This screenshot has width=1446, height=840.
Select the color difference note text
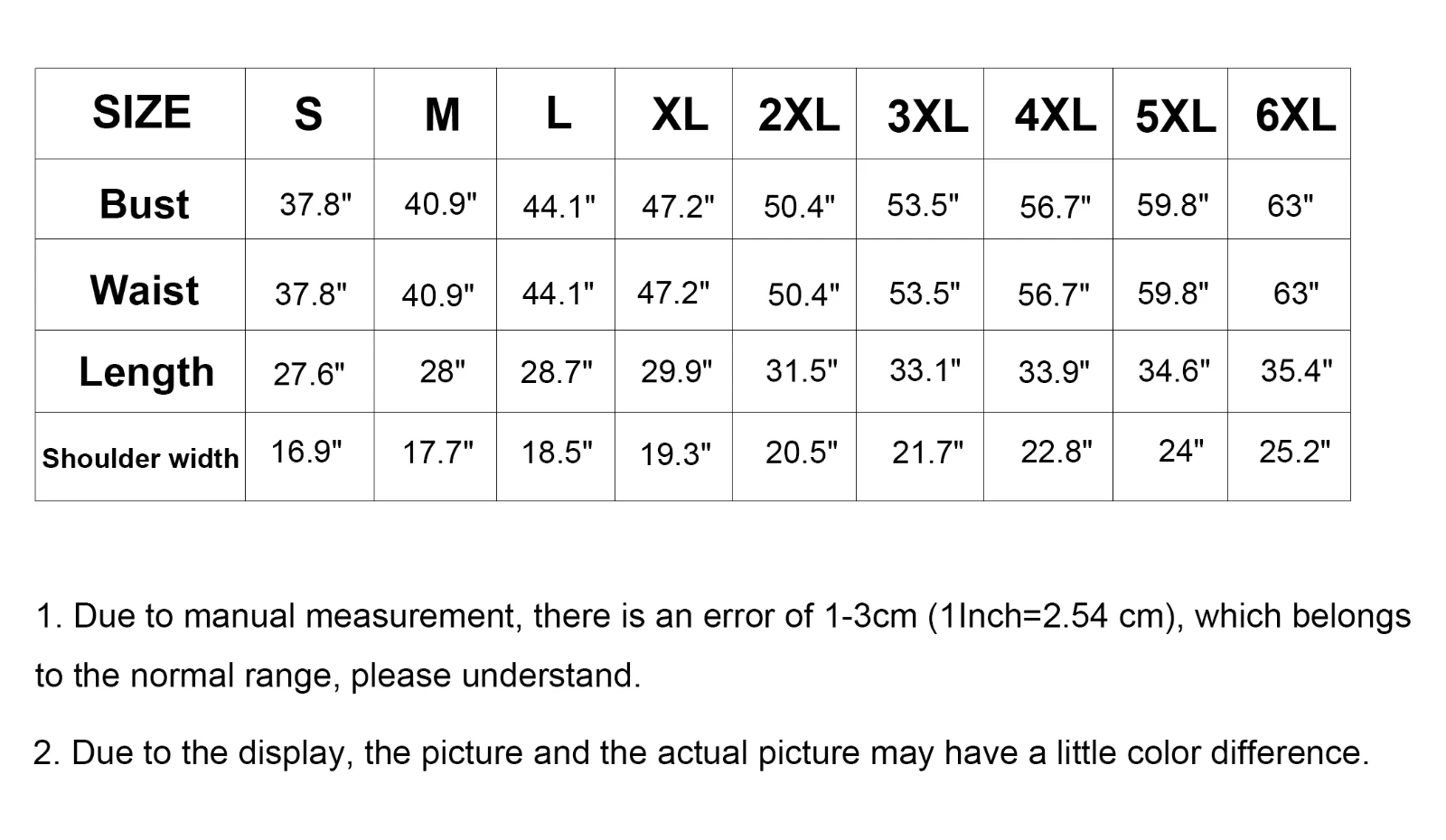[700, 752]
